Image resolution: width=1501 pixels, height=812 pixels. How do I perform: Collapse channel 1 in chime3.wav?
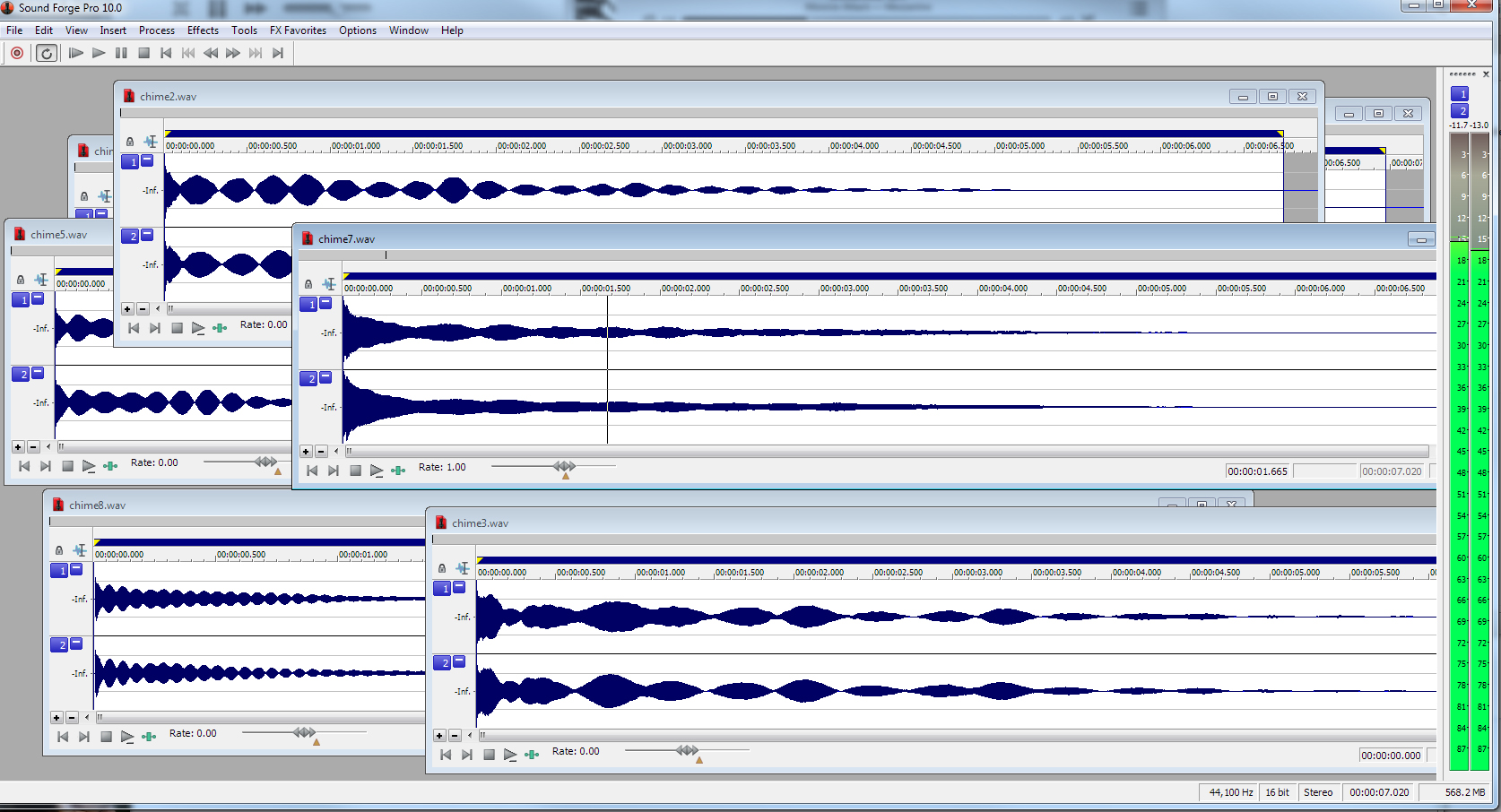pyautogui.click(x=459, y=588)
